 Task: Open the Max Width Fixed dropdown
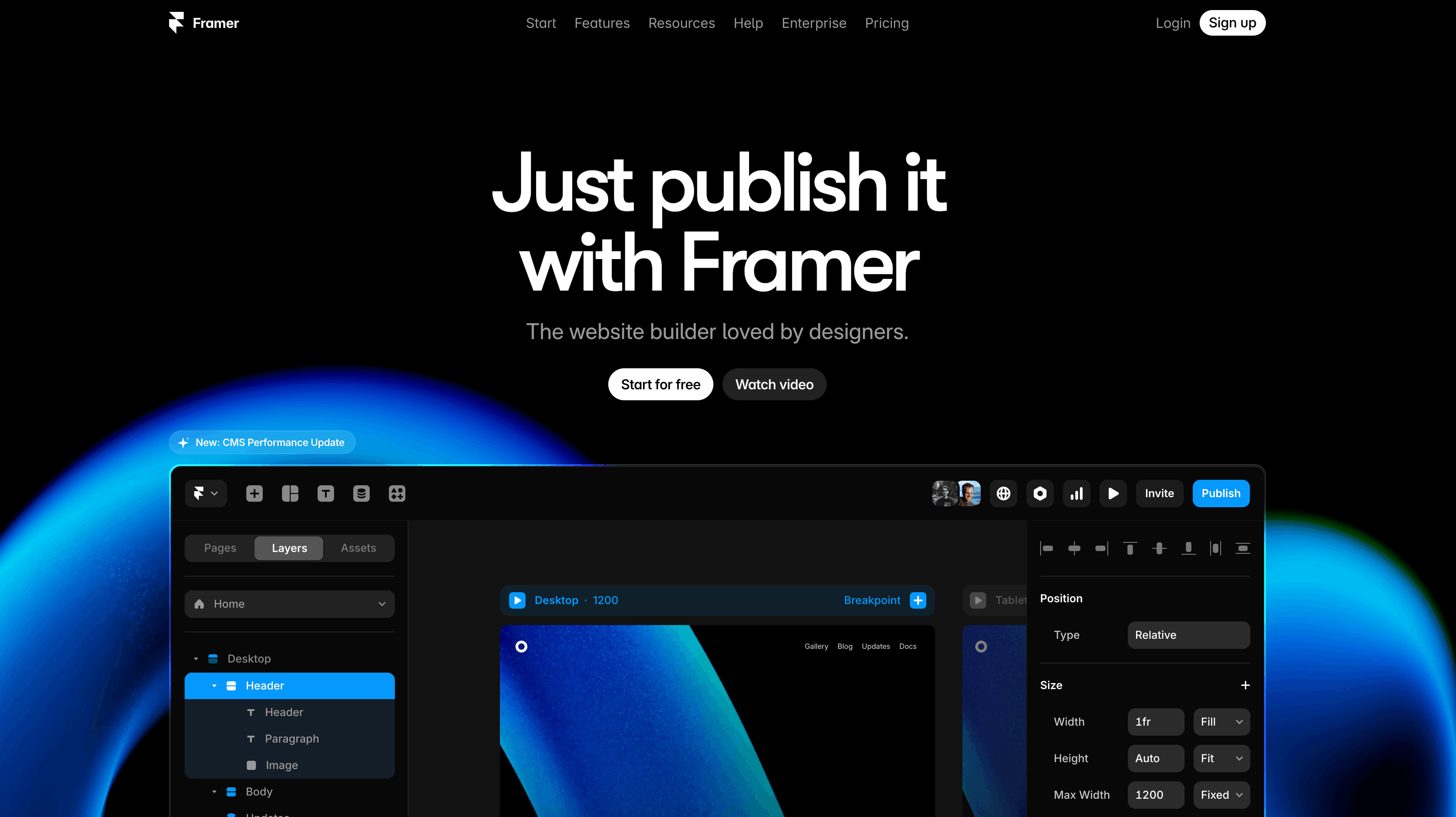click(1221, 795)
